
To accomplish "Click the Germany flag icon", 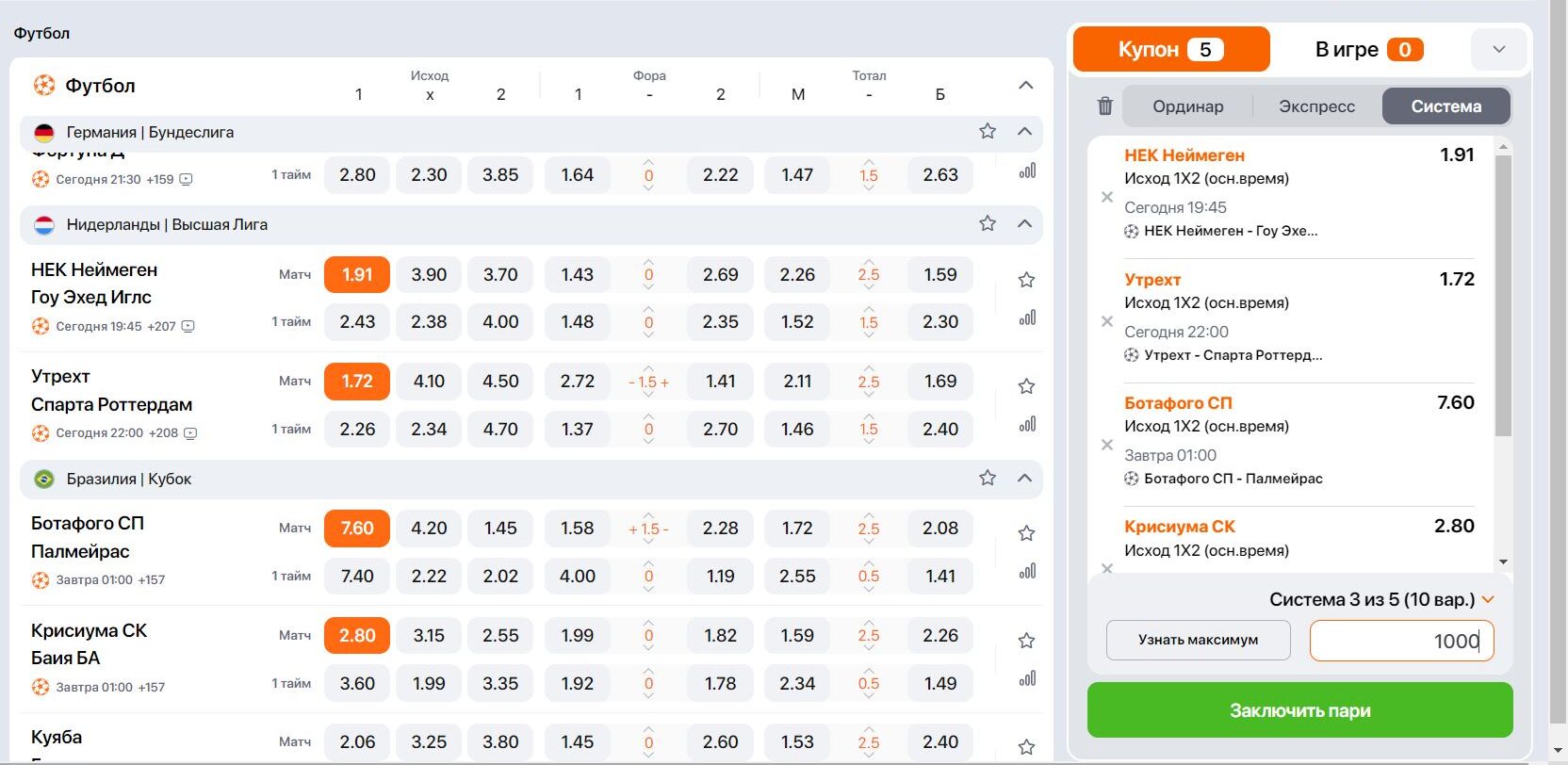I will pos(44,132).
